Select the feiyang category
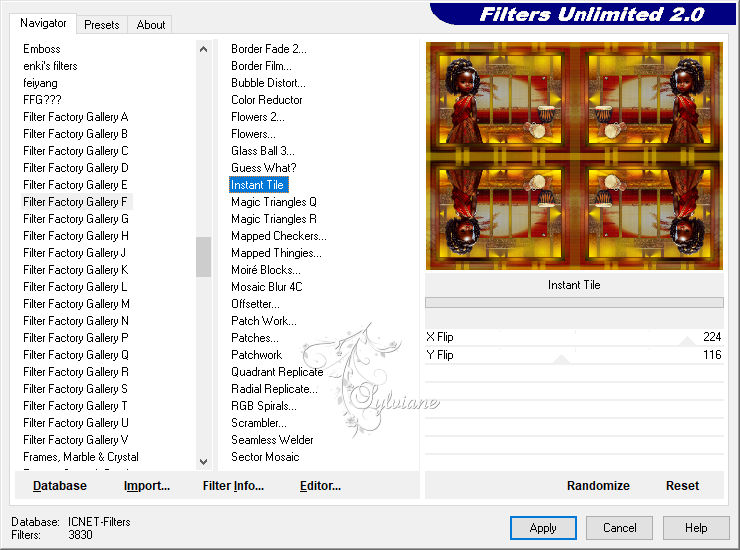 point(40,83)
